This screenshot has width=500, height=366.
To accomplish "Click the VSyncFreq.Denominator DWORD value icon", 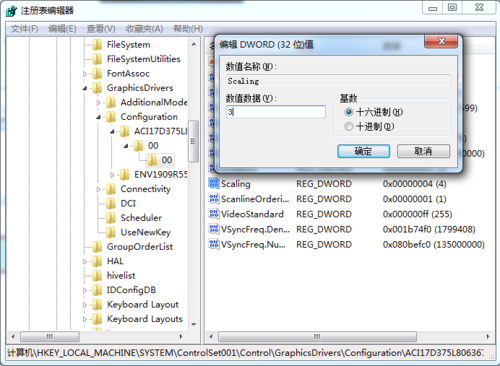I will tap(214, 229).
